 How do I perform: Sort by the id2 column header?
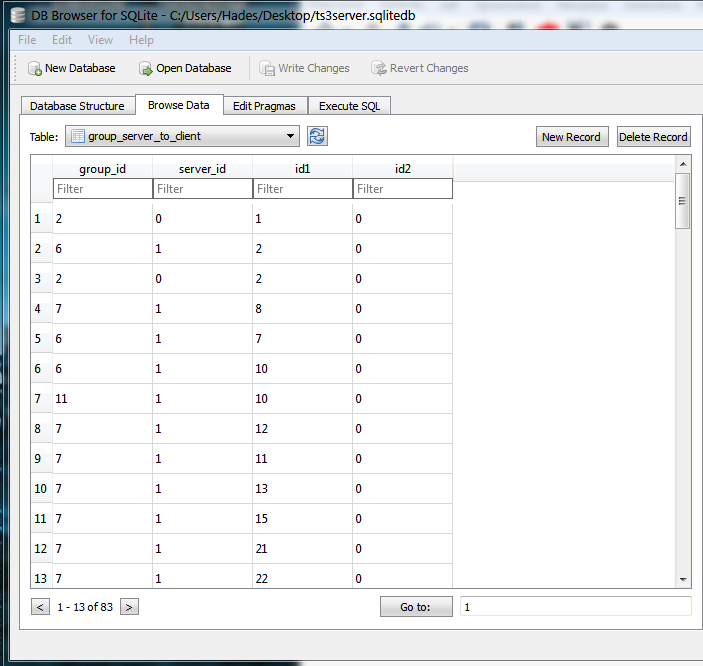(403, 169)
